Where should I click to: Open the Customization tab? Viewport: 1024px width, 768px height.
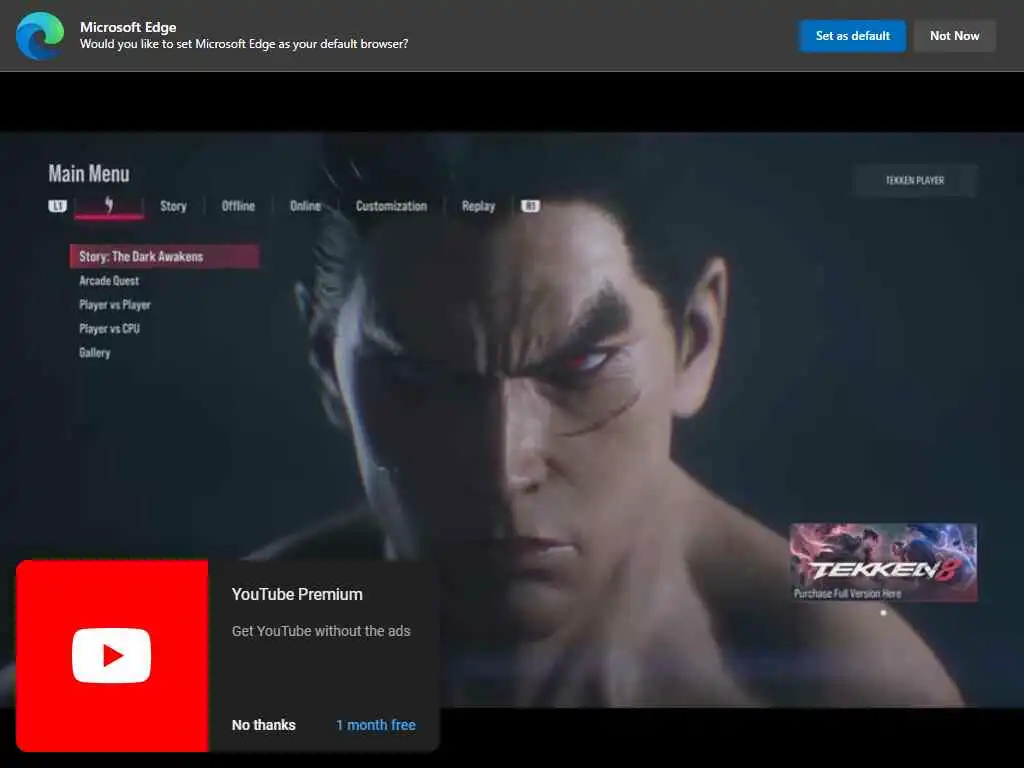(x=391, y=206)
